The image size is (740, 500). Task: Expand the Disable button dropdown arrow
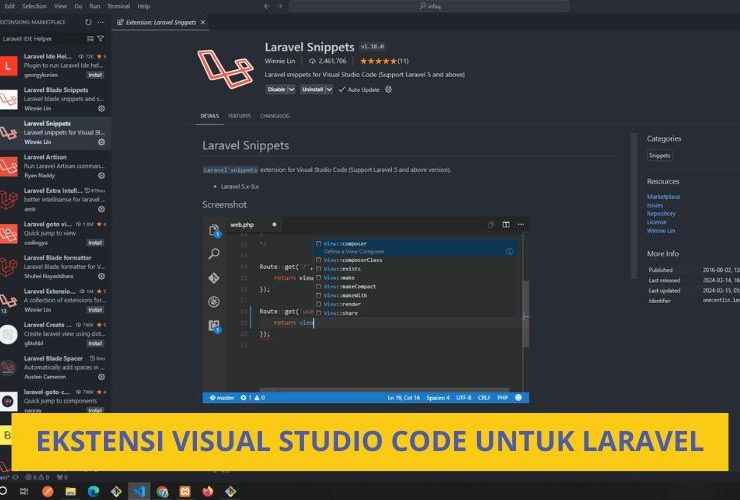[291, 89]
